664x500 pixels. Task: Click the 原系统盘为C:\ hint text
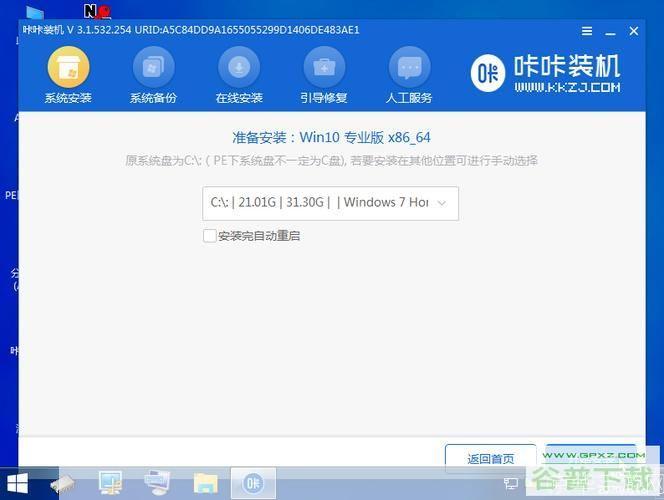[x=331, y=161]
